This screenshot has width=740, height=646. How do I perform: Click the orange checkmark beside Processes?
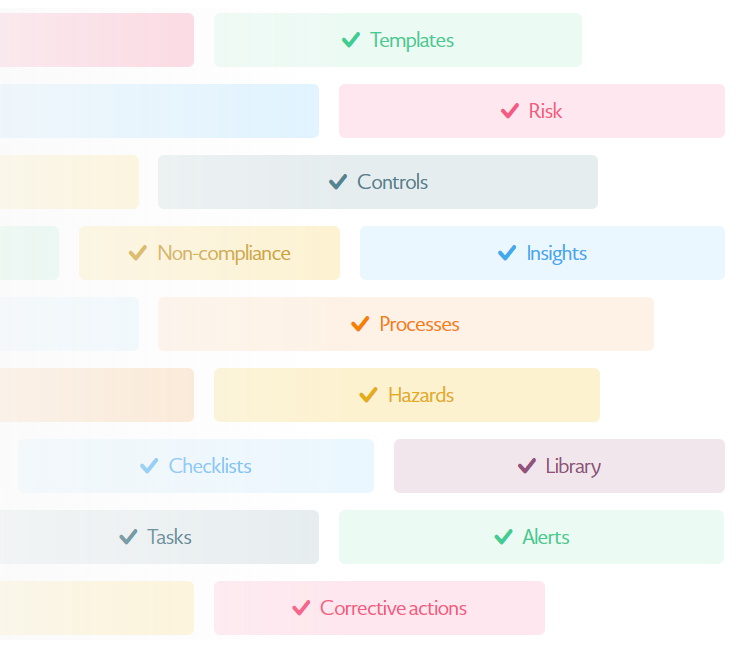pyautogui.click(x=360, y=324)
